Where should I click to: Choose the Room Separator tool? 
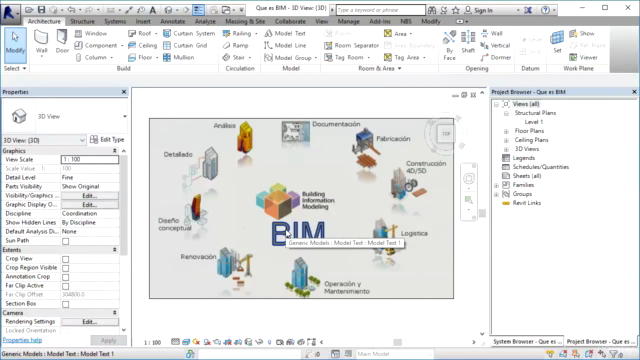[x=352, y=45]
